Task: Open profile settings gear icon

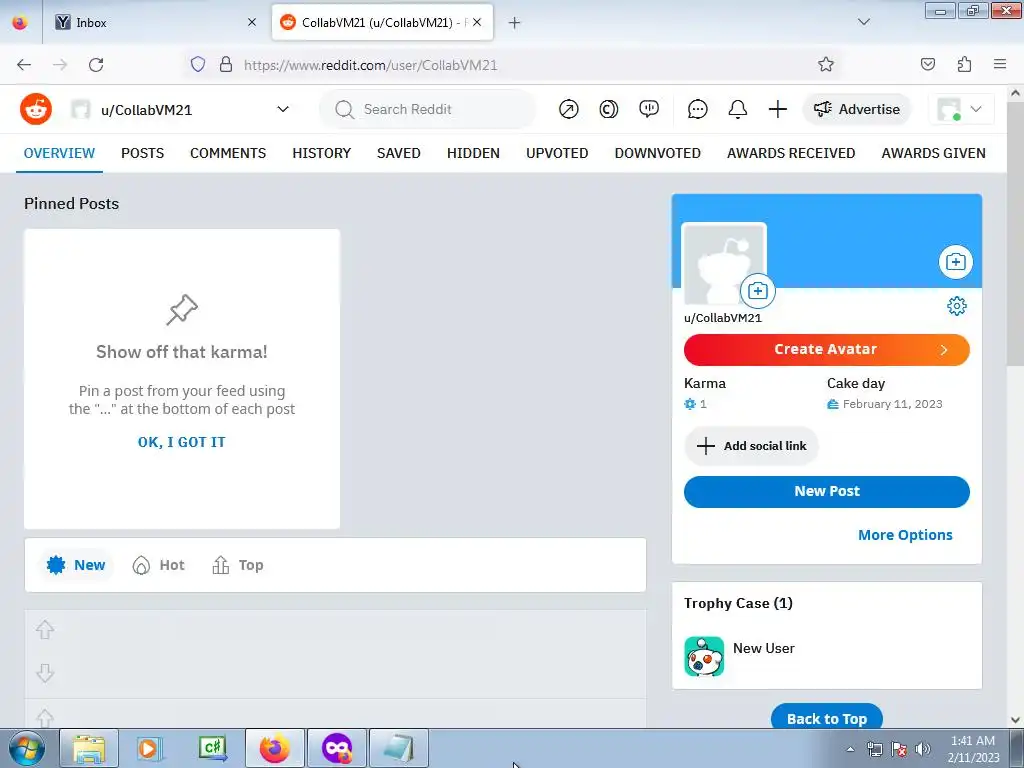Action: tap(957, 306)
